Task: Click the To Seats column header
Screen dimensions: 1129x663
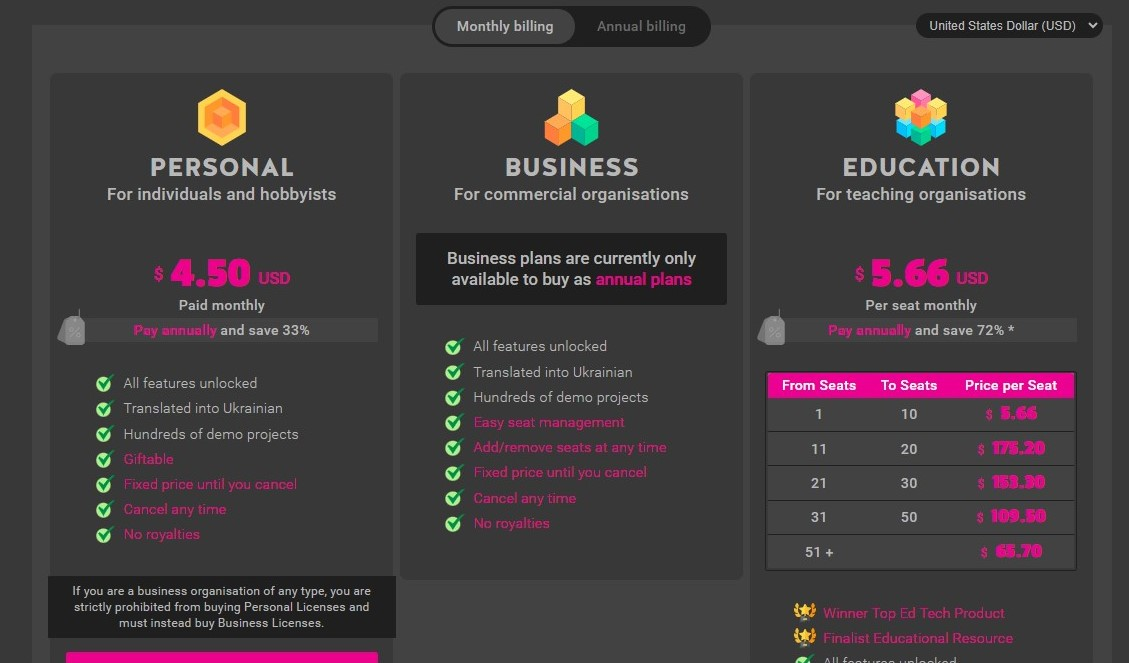Action: coord(909,385)
